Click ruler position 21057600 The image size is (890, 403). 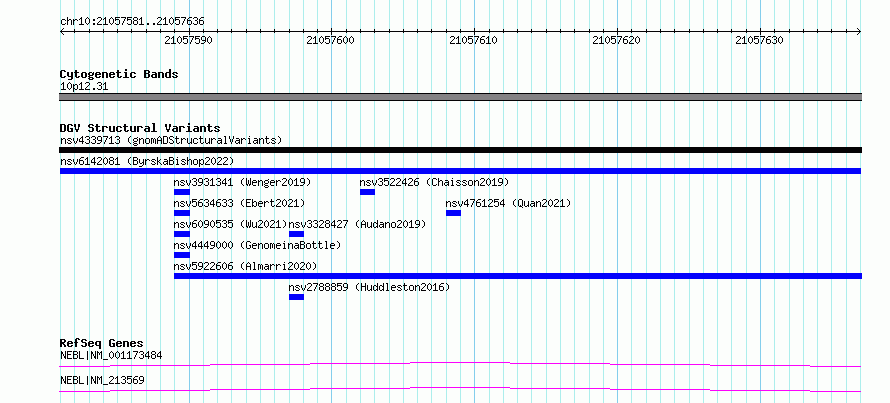(330, 40)
